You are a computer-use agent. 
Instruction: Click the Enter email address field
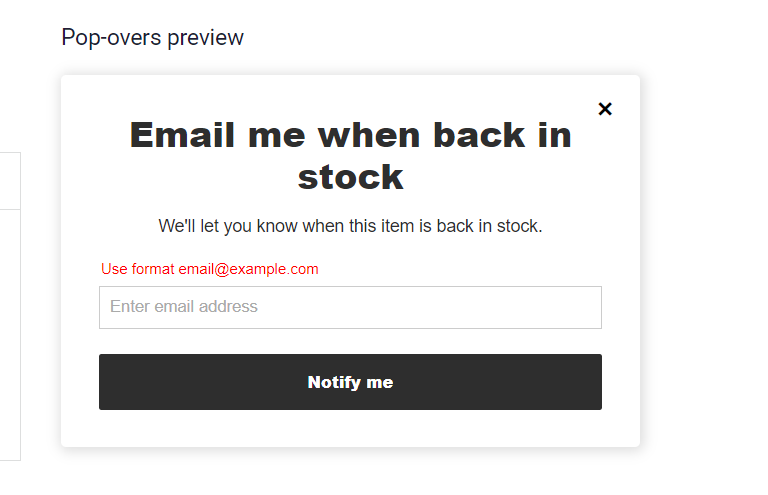pos(350,307)
